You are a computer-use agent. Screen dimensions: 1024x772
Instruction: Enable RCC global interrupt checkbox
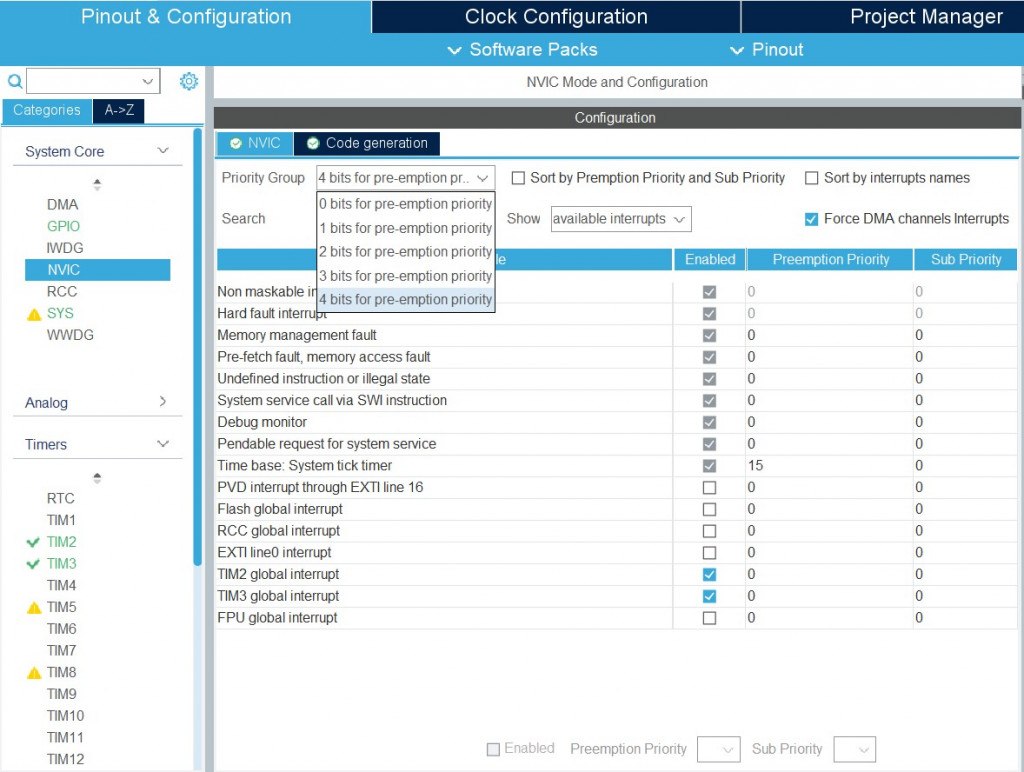(x=709, y=531)
